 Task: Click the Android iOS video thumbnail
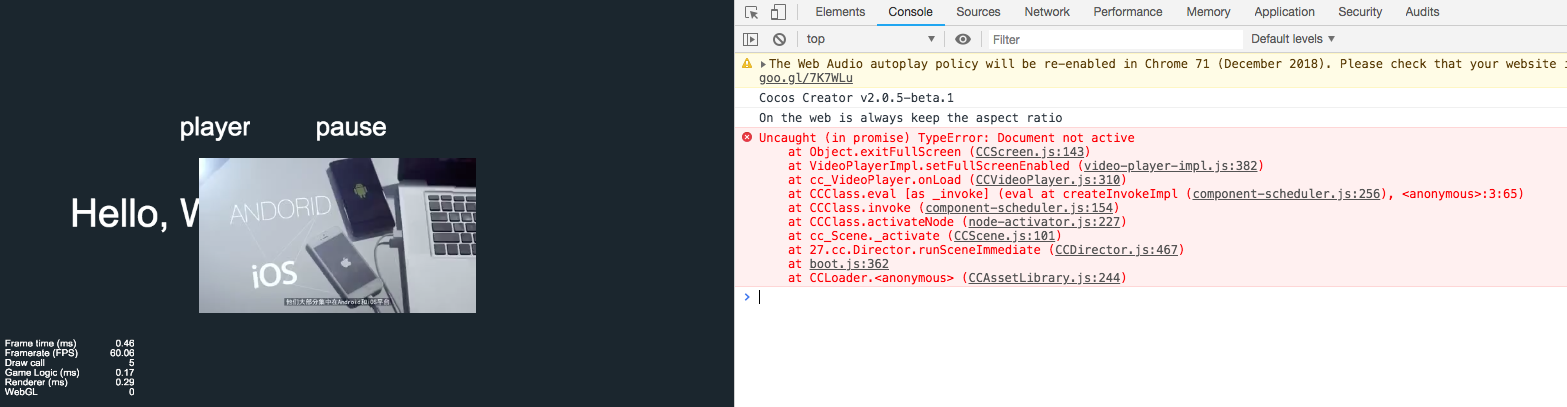337,235
